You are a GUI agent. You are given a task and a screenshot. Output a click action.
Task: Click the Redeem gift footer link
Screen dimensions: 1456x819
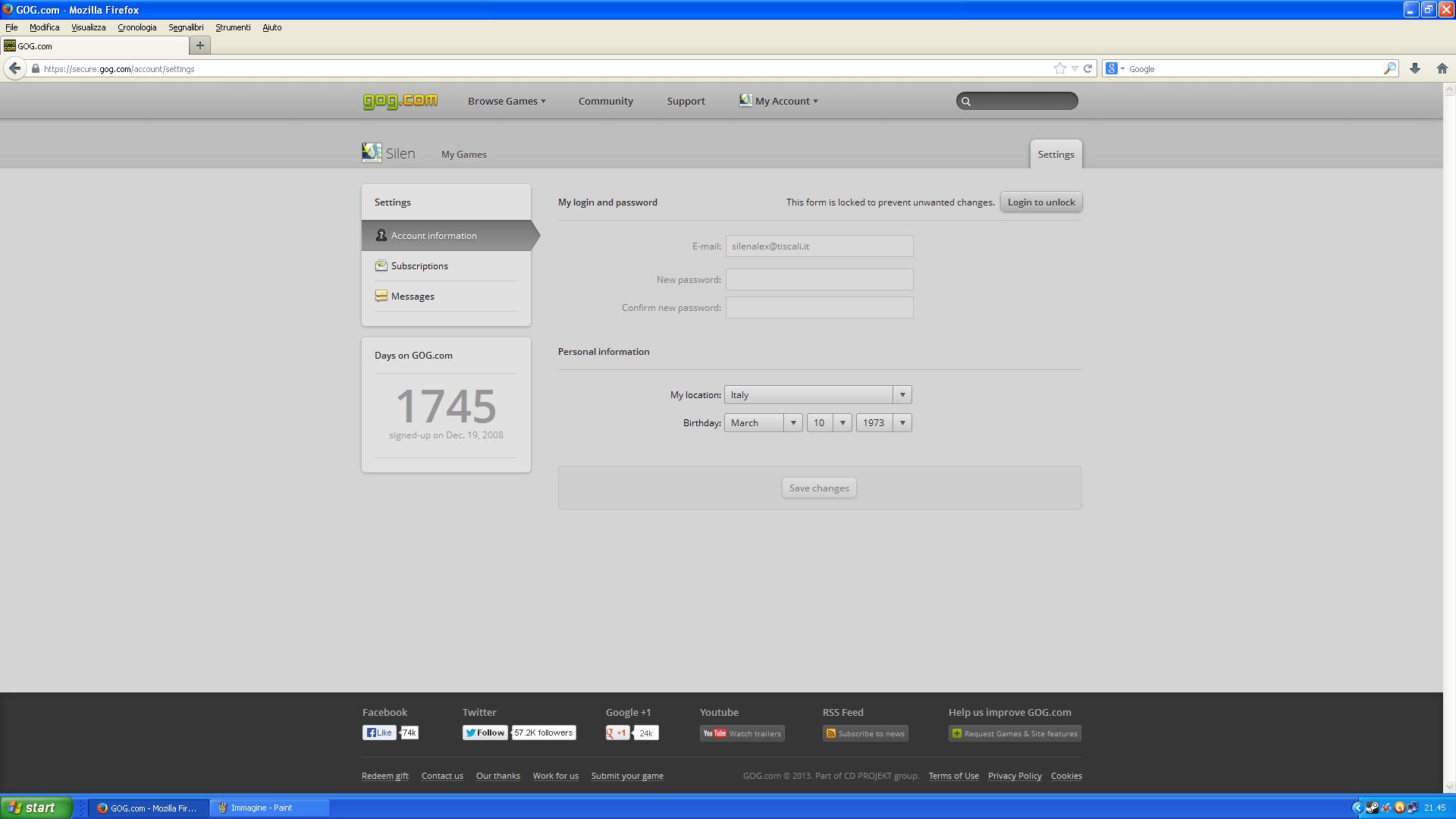tap(385, 776)
